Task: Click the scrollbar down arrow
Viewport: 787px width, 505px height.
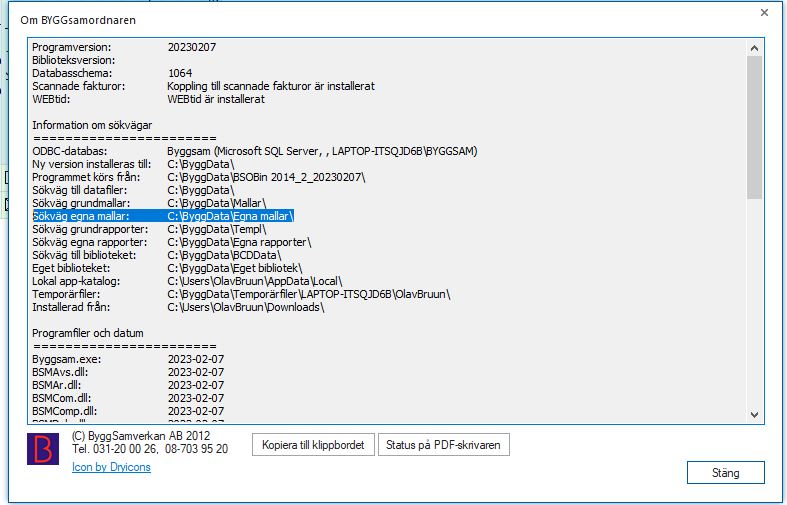Action: pos(754,415)
